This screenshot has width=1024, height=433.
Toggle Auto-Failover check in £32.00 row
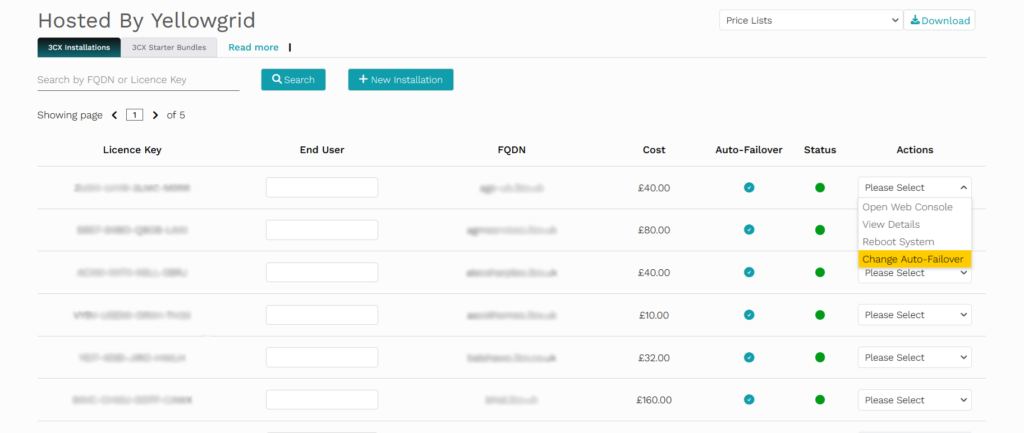click(748, 358)
